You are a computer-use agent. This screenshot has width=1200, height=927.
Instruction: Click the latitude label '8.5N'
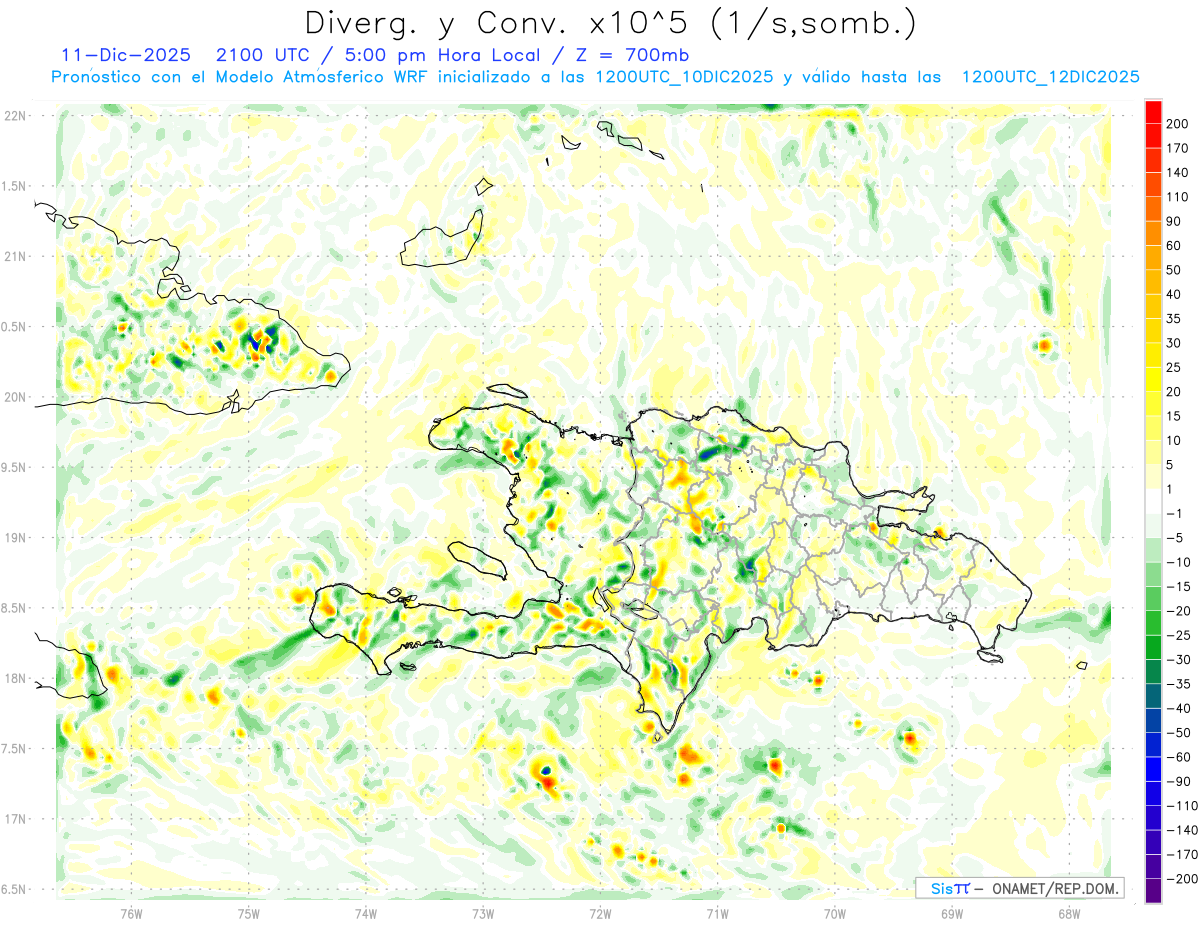click(x=14, y=608)
